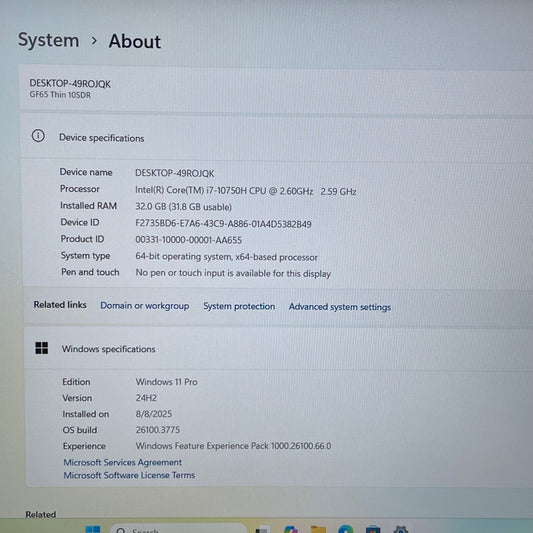Click DESKTOP-49ROJQK in the top header card
This screenshot has height=533, width=533.
click(70, 84)
